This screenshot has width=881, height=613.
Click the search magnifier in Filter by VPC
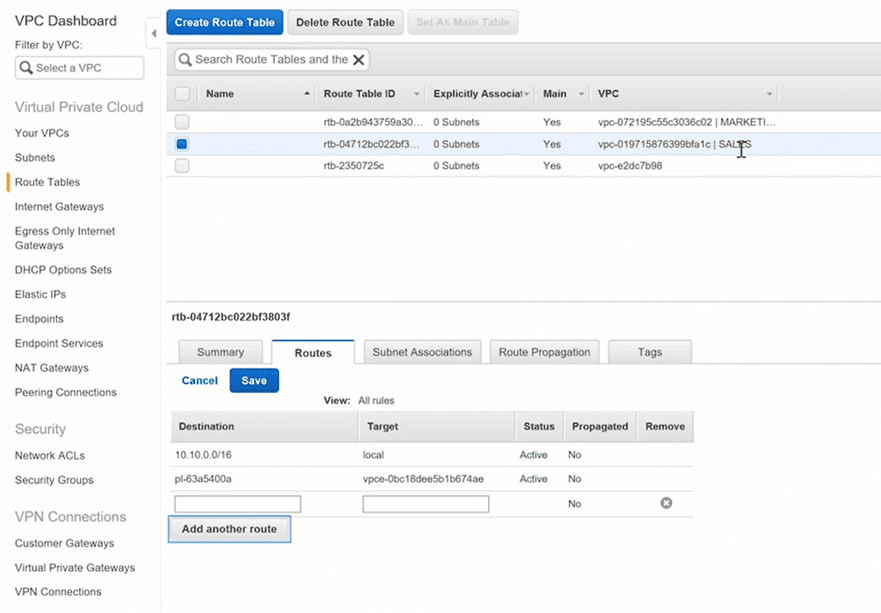click(x=26, y=68)
